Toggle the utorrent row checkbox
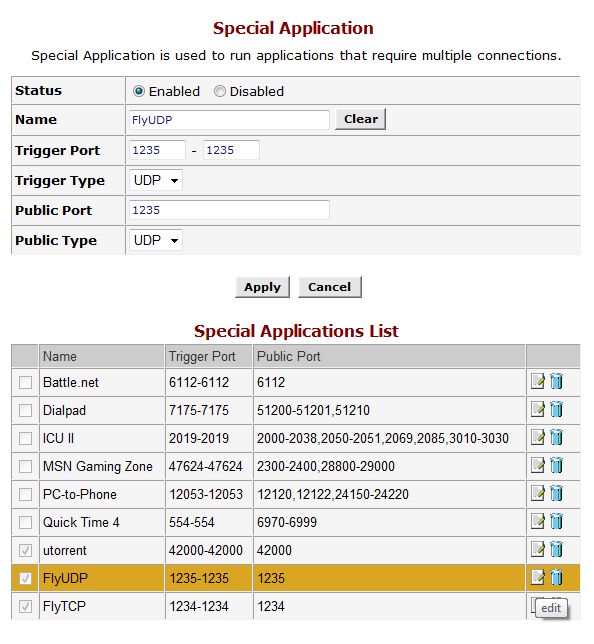The width and height of the screenshot is (594, 644). coord(25,550)
